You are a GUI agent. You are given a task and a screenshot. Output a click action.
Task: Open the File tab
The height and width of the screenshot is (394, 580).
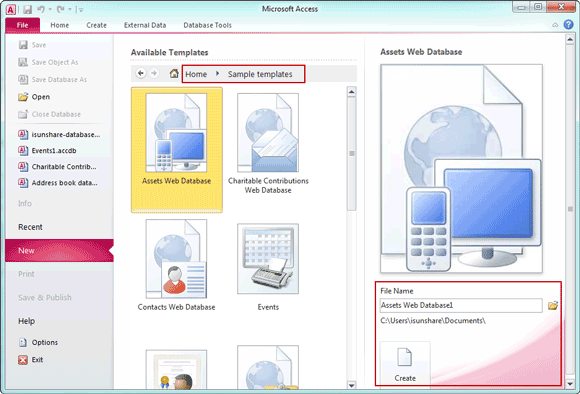[x=22, y=25]
